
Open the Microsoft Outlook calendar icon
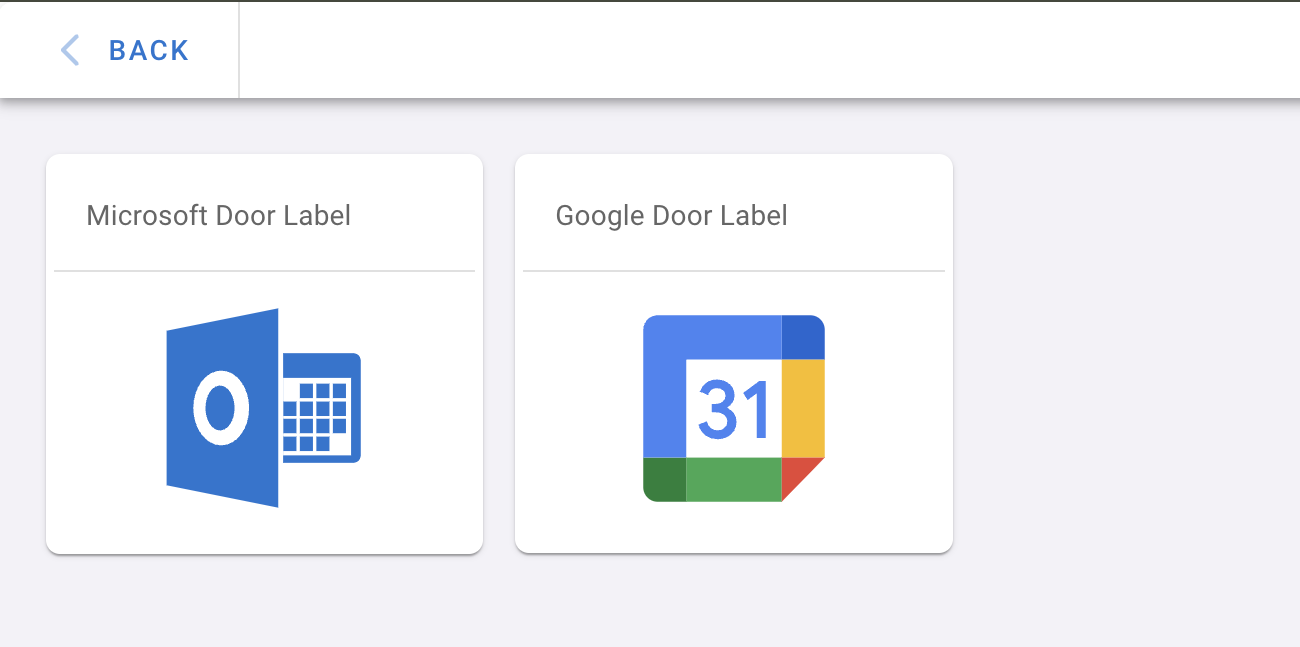coord(263,407)
